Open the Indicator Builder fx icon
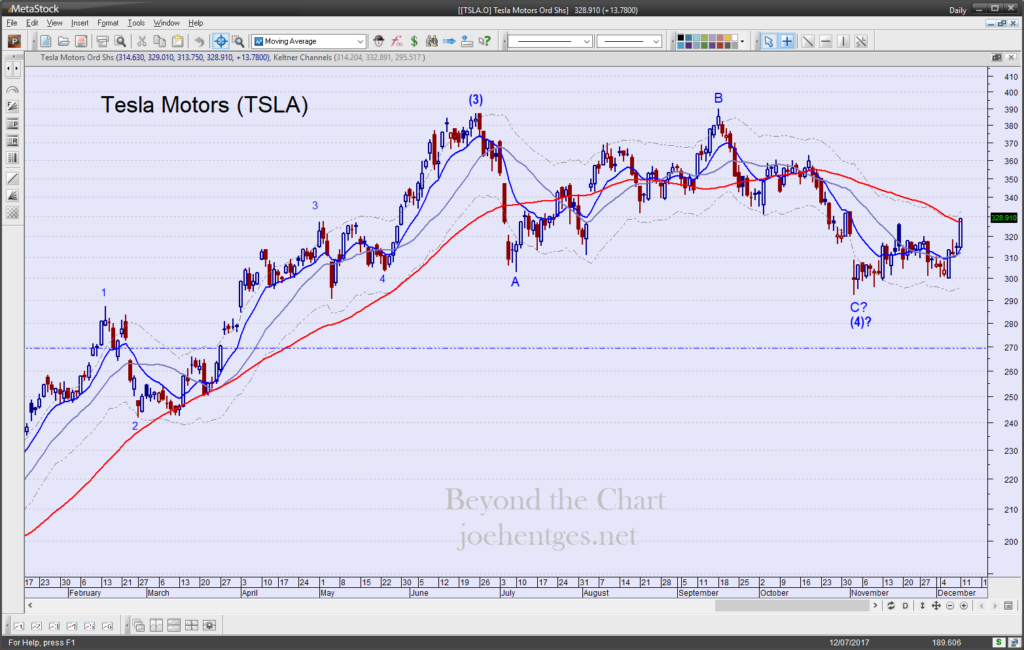This screenshot has height=650, width=1024. click(x=396, y=41)
